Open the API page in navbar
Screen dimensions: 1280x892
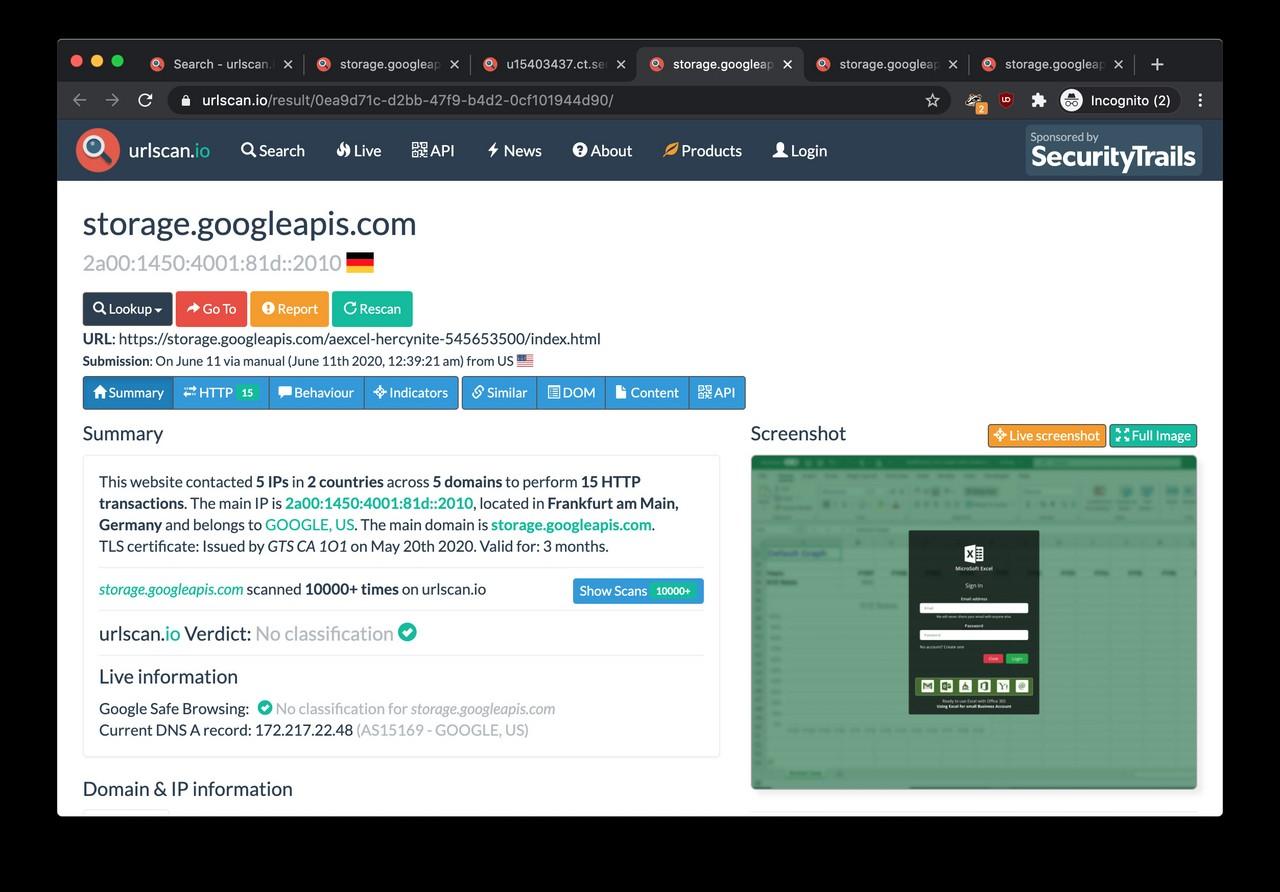click(433, 150)
